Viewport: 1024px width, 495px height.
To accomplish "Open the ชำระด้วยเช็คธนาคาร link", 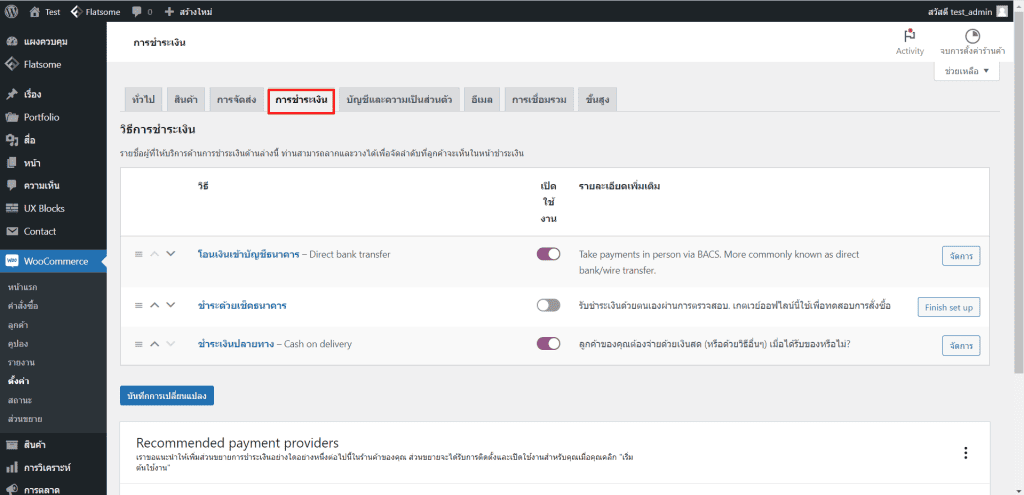I will click(x=242, y=306).
